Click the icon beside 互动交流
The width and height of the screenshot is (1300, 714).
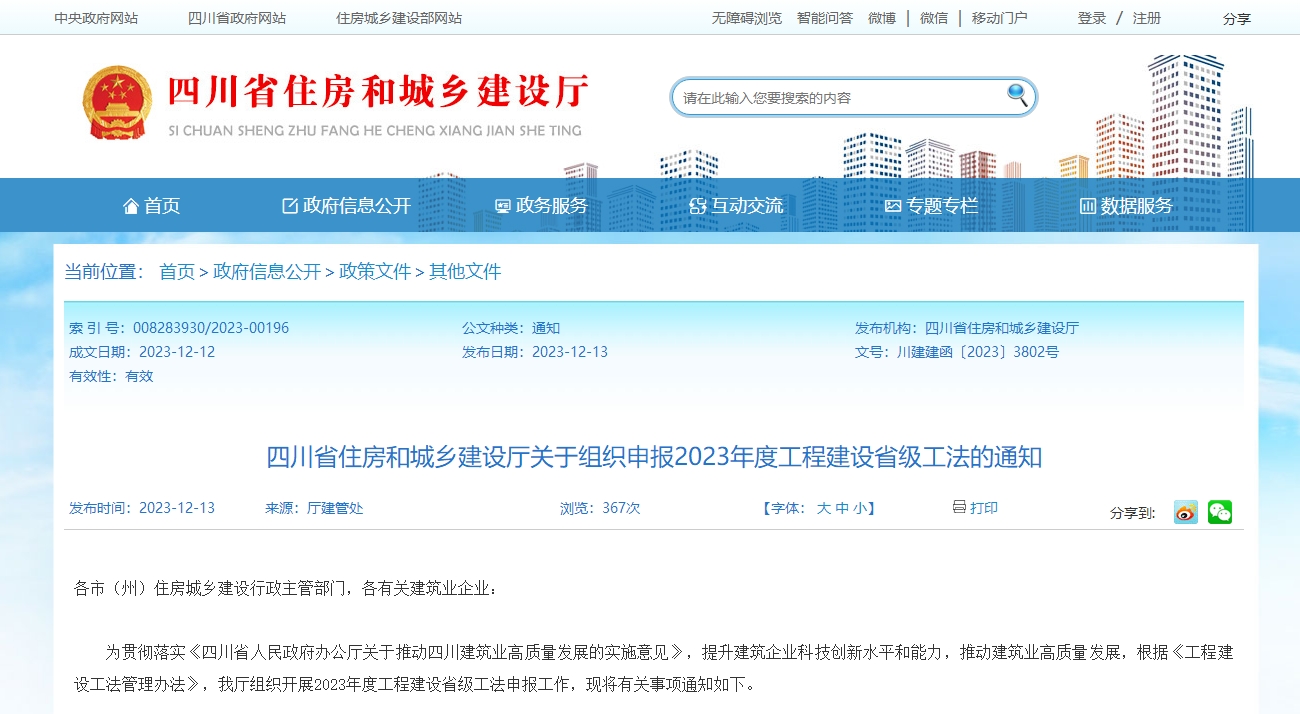coord(697,205)
